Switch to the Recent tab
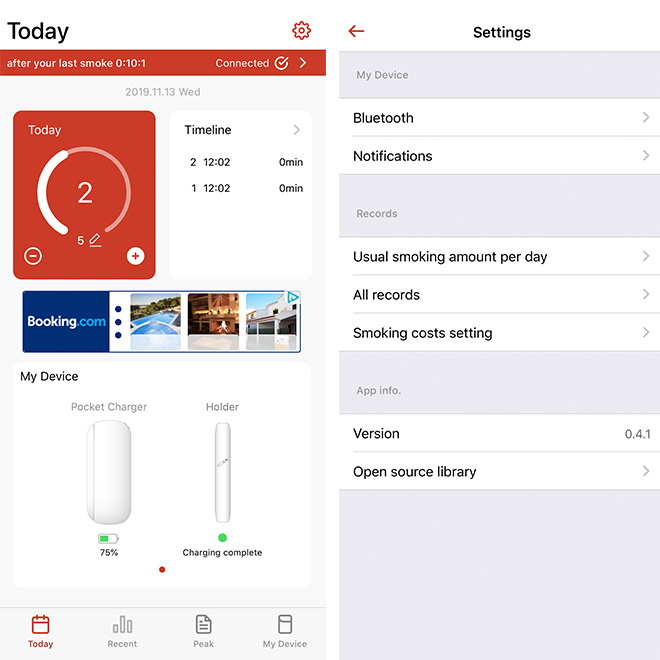The height and width of the screenshot is (660, 660). (x=122, y=631)
